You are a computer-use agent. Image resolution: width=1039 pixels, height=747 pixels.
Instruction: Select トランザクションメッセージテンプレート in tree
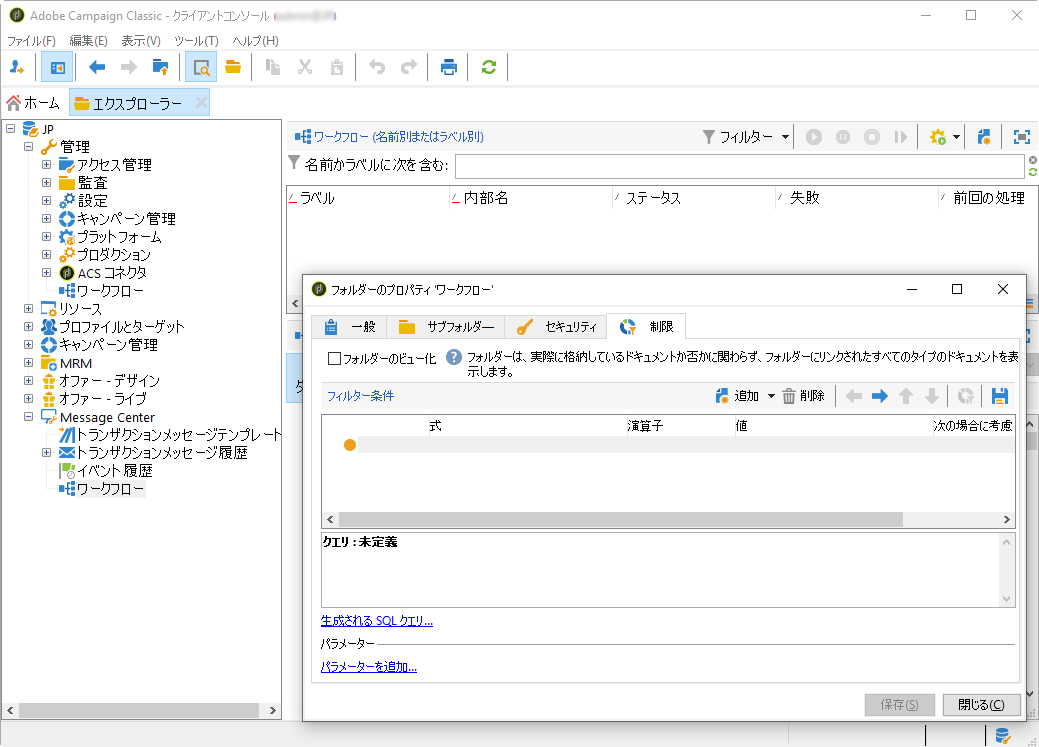(179, 435)
